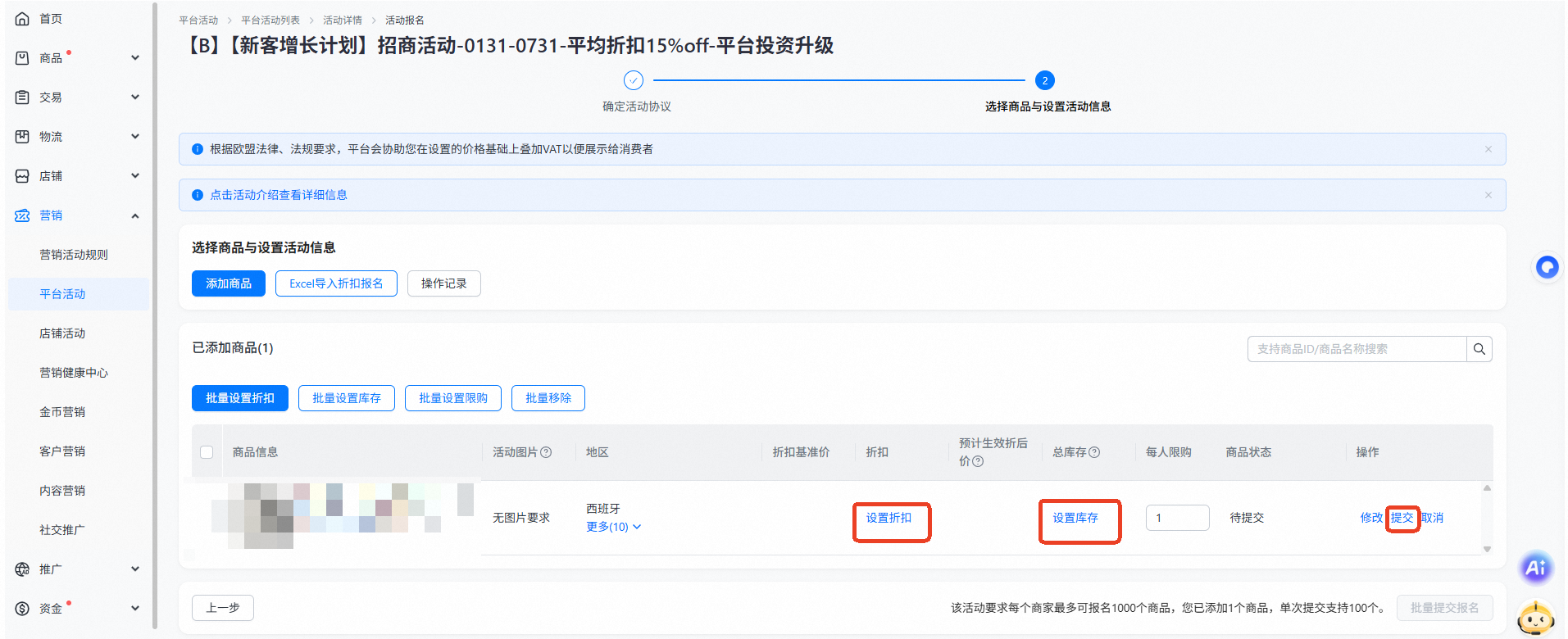
Task: Focus the product ID search field
Action: 1357,349
